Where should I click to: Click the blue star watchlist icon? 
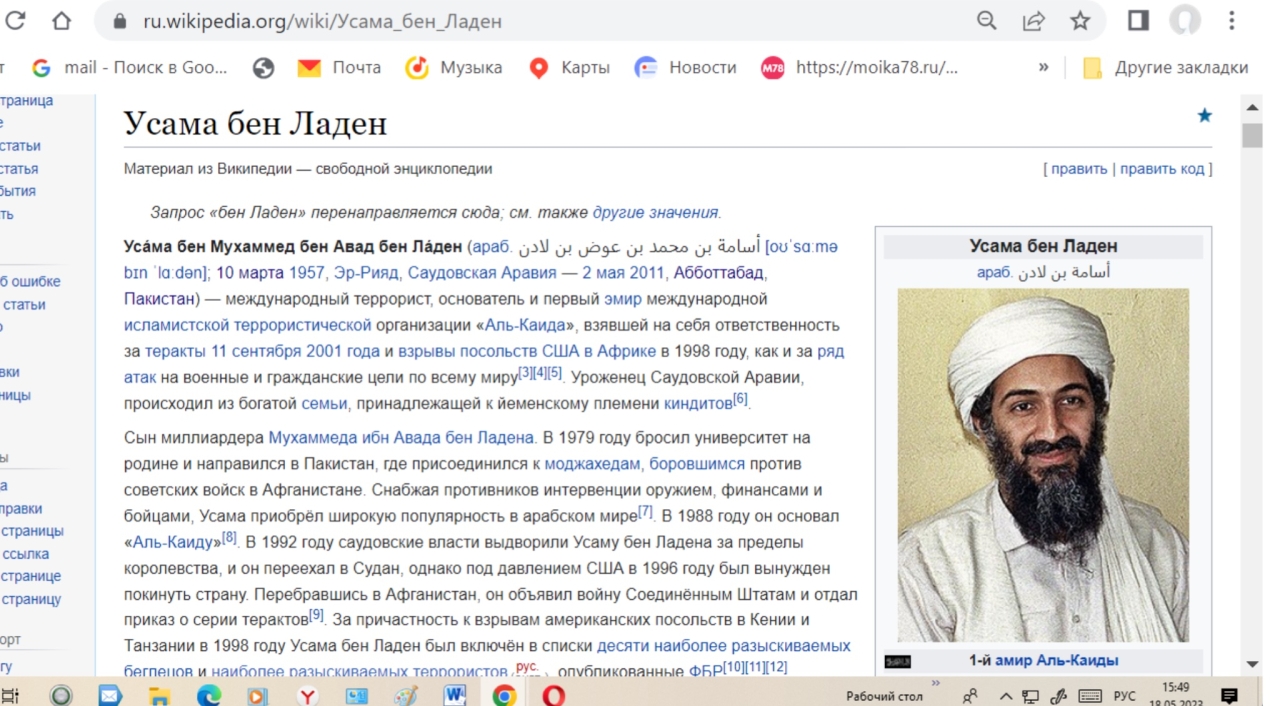(1204, 116)
